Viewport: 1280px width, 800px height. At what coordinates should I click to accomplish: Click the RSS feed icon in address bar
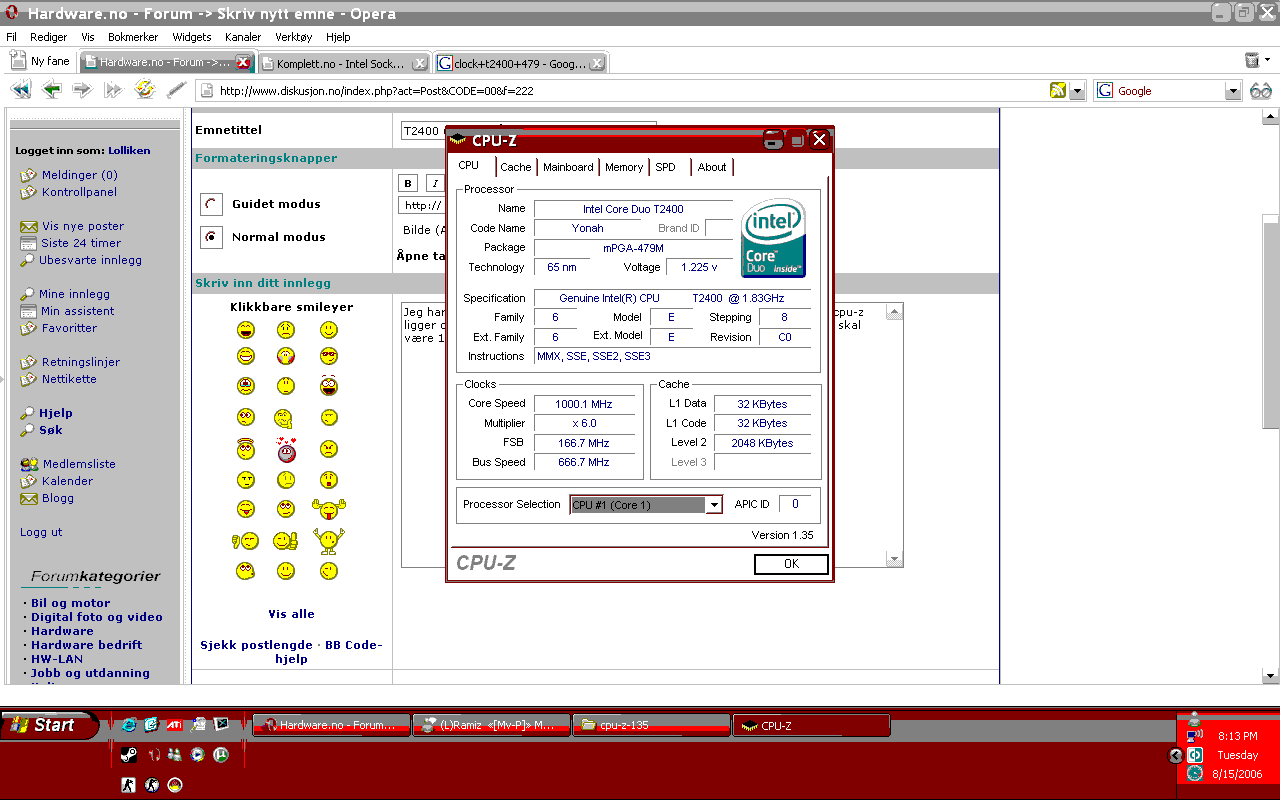tap(1057, 91)
